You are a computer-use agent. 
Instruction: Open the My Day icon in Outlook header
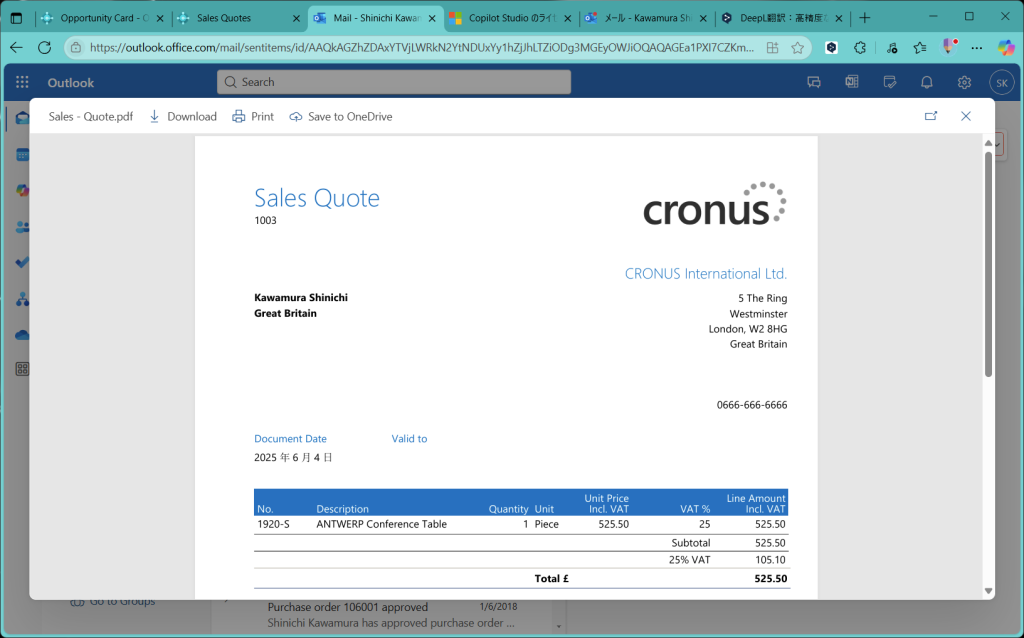889,82
